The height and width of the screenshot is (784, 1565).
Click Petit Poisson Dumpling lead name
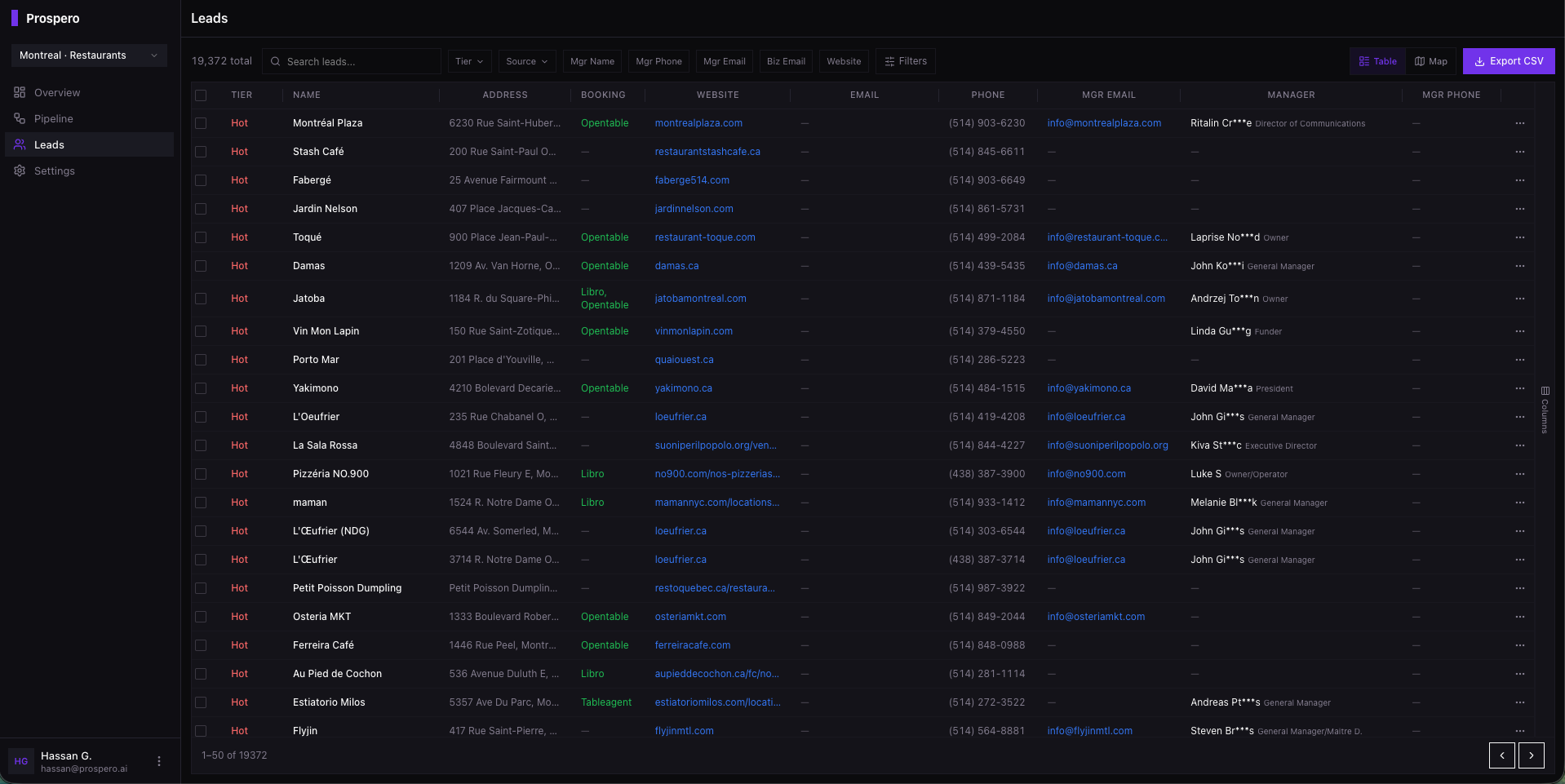[347, 588]
